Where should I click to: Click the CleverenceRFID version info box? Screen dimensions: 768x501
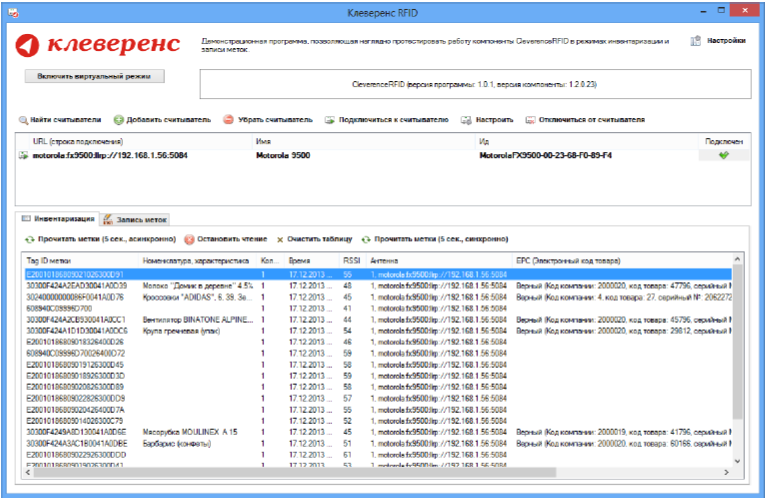[475, 84]
